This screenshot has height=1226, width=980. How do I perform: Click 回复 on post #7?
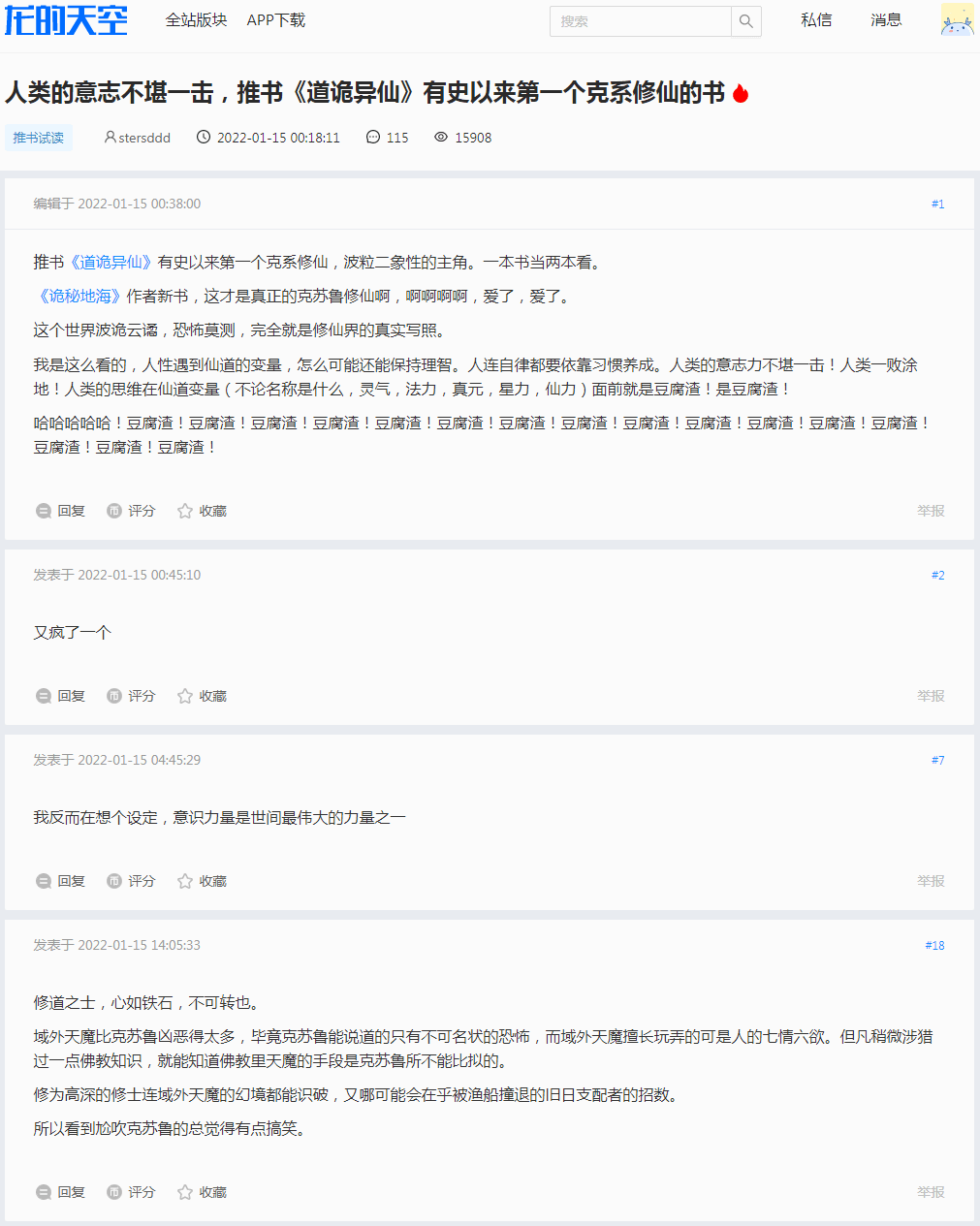[71, 881]
